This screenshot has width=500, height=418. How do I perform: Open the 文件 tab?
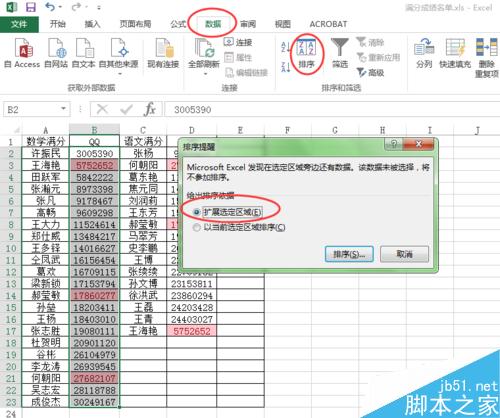pyautogui.click(x=19, y=24)
